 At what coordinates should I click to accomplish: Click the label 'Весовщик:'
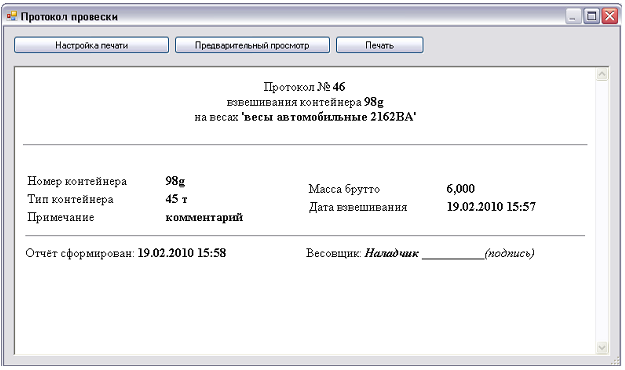click(x=334, y=253)
